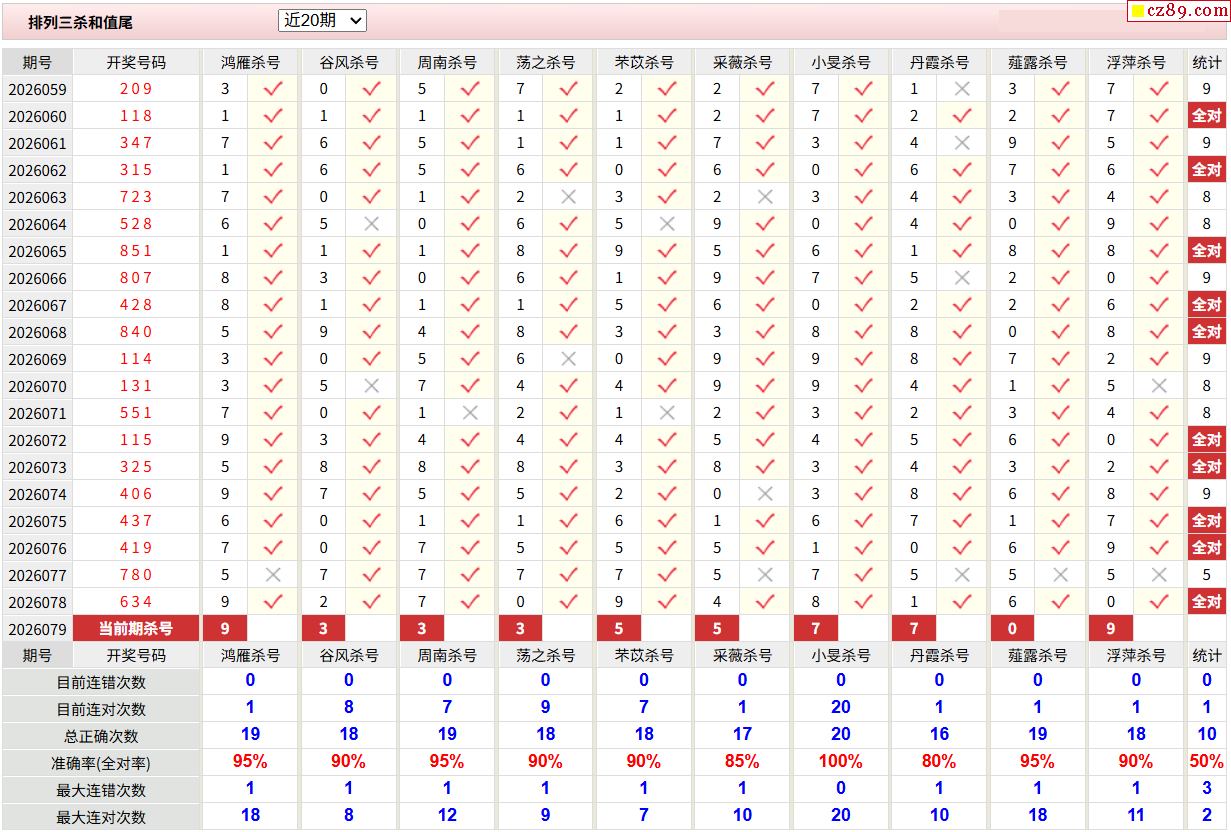Click the 100% accuracy value under 小旻杀号
Viewport: 1231px width, 832px height.
[840, 762]
